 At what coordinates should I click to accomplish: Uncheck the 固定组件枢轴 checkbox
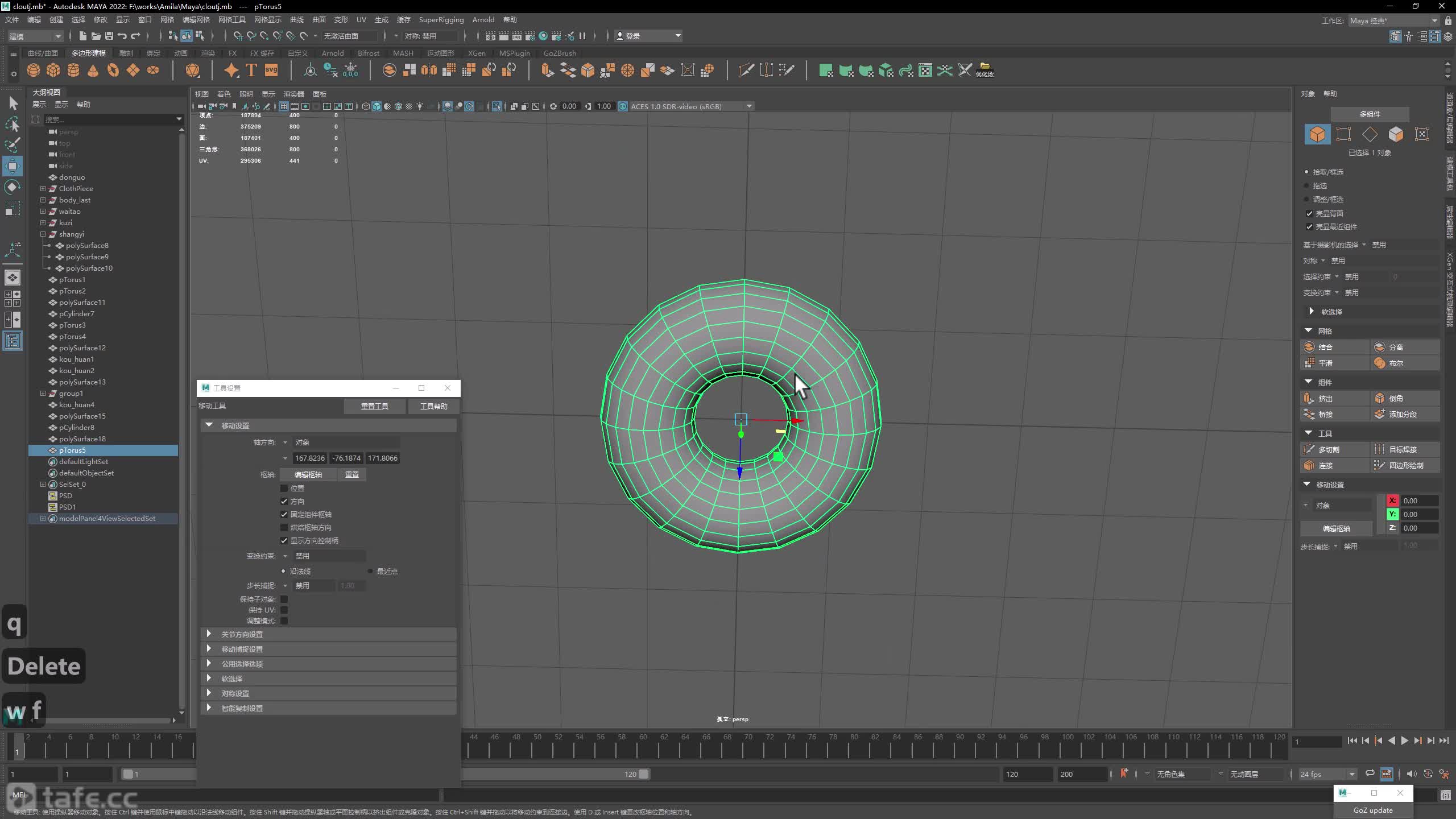coord(284,514)
